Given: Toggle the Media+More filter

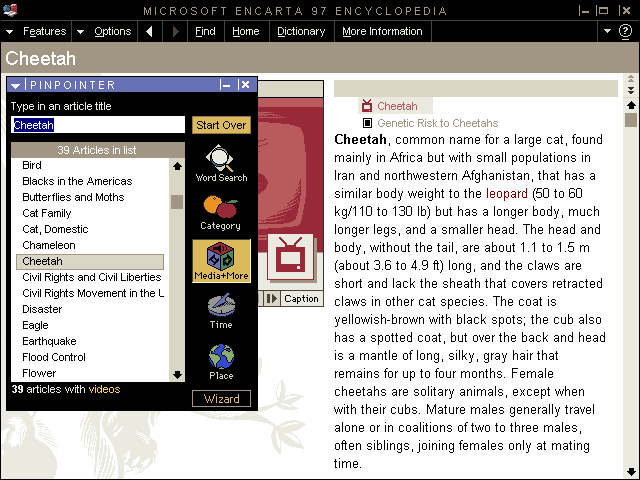Looking at the screenshot, I should [x=221, y=261].
